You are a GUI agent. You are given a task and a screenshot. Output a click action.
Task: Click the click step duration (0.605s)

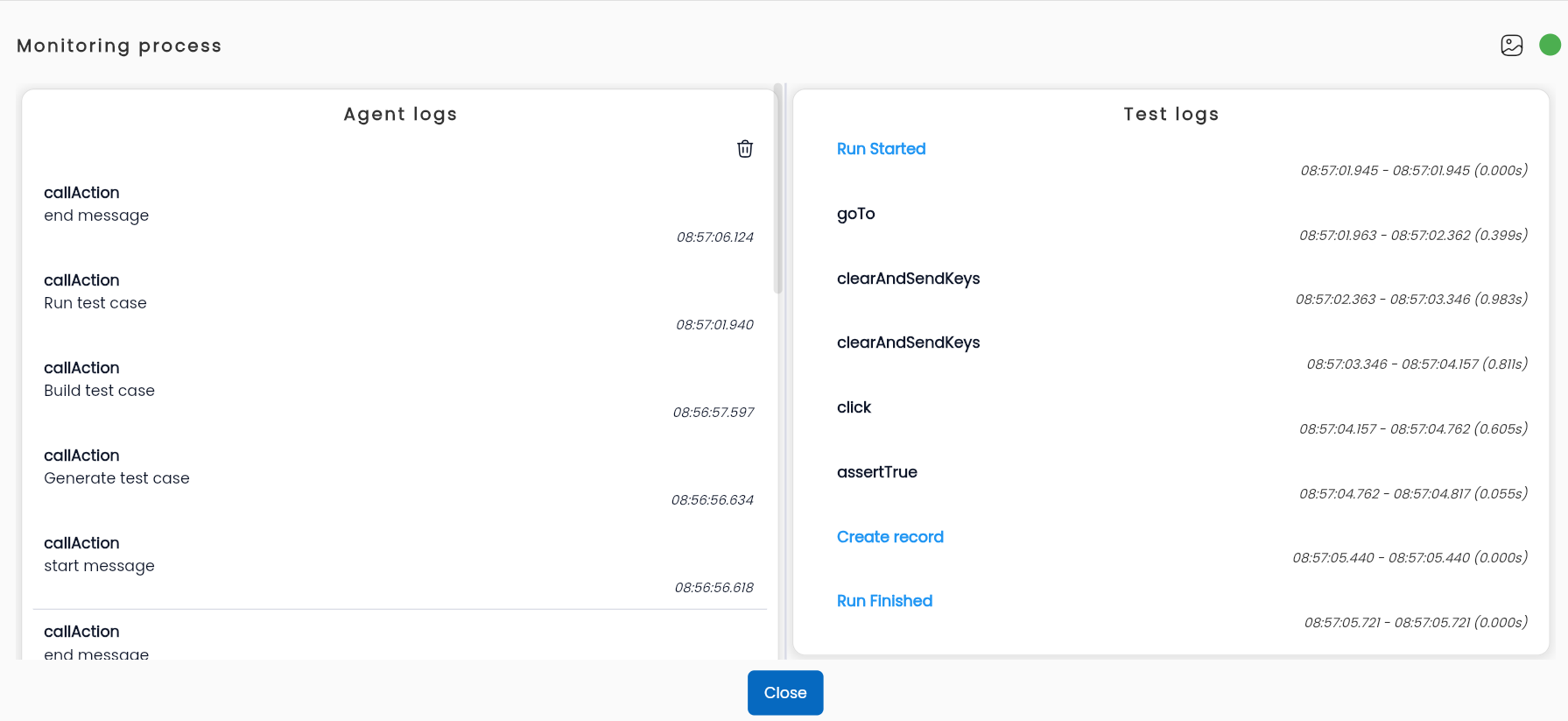(1501, 428)
